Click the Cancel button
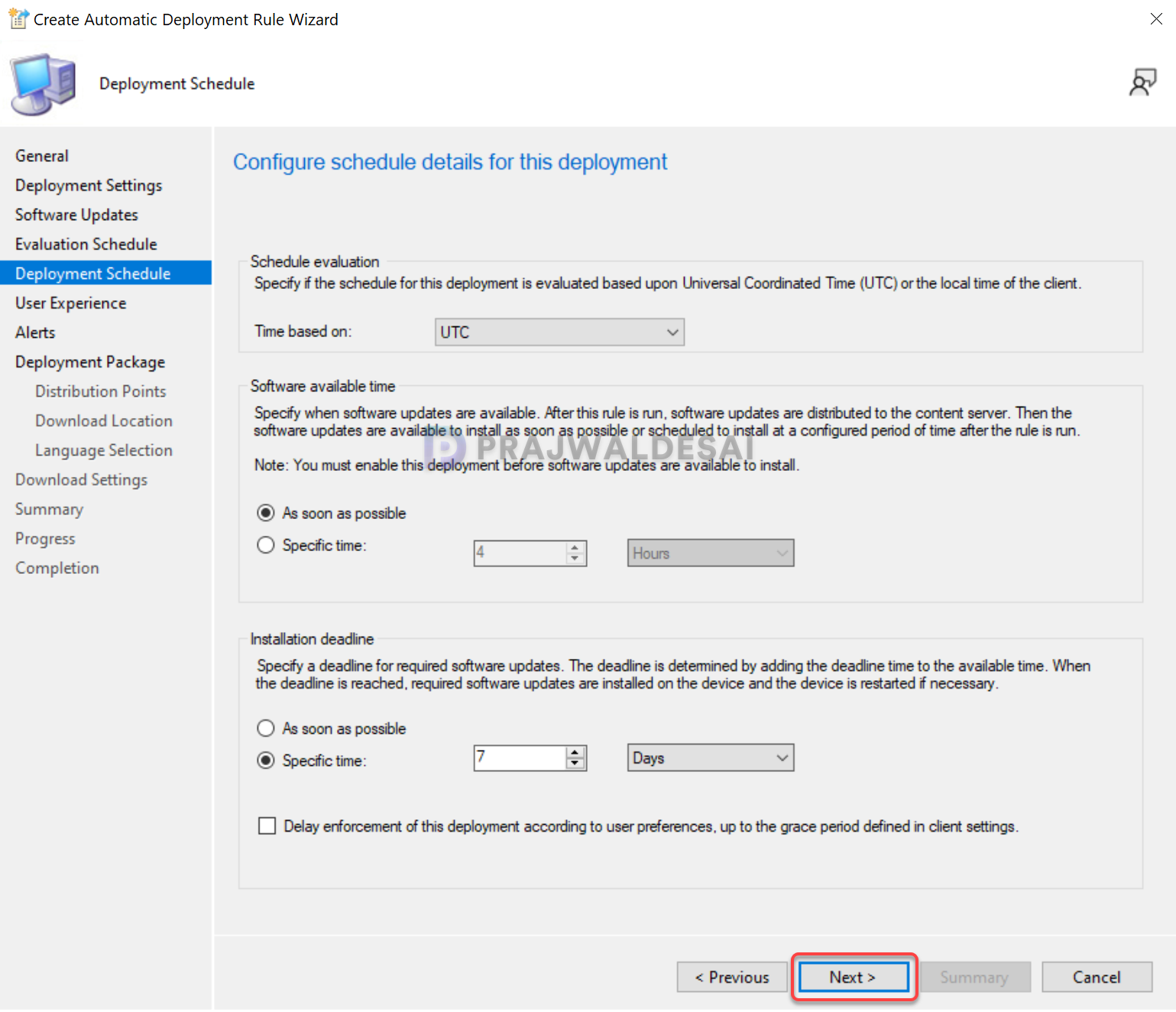Viewport: 1176px width, 1012px height. [x=1097, y=977]
